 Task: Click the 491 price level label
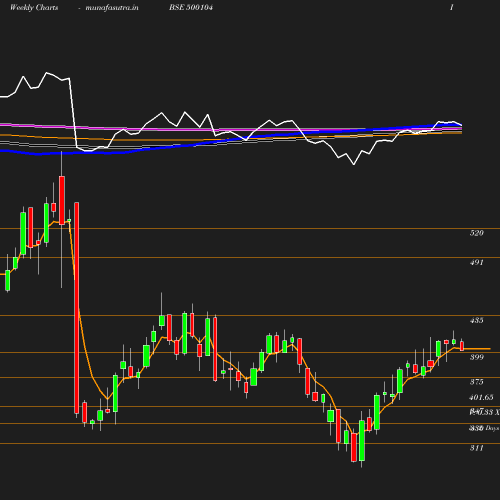(476, 262)
